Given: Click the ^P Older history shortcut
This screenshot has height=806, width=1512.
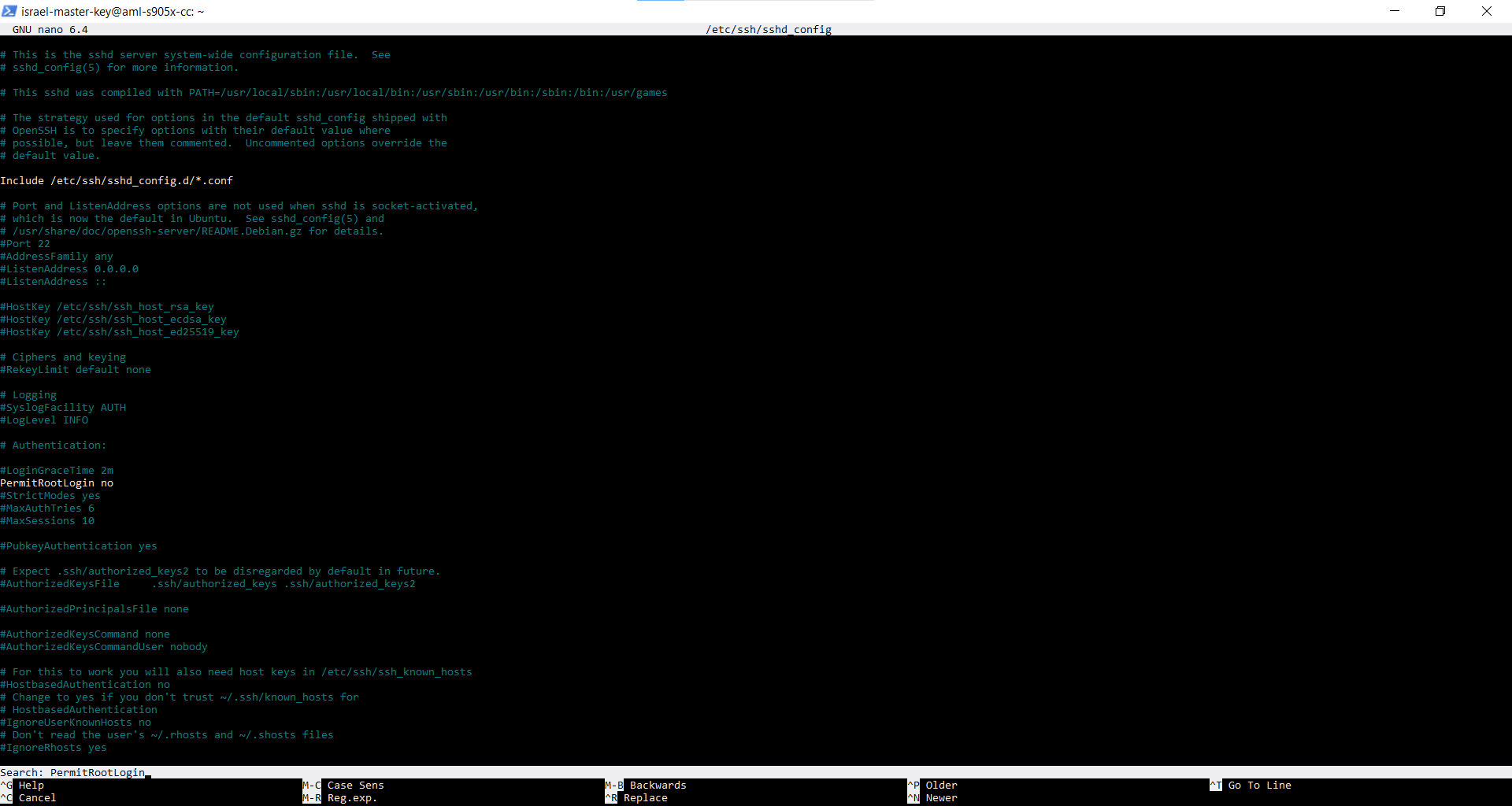Looking at the screenshot, I should coord(932,785).
